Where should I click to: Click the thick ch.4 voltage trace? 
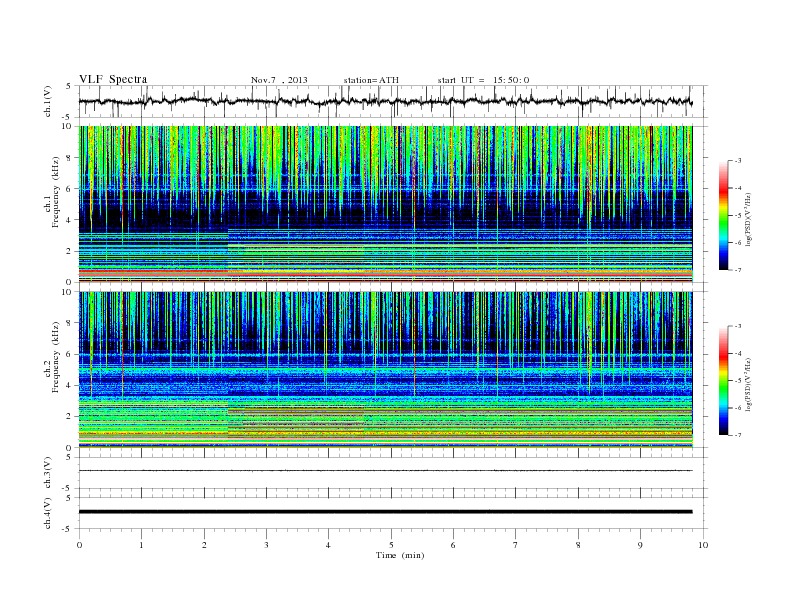pyautogui.click(x=385, y=512)
